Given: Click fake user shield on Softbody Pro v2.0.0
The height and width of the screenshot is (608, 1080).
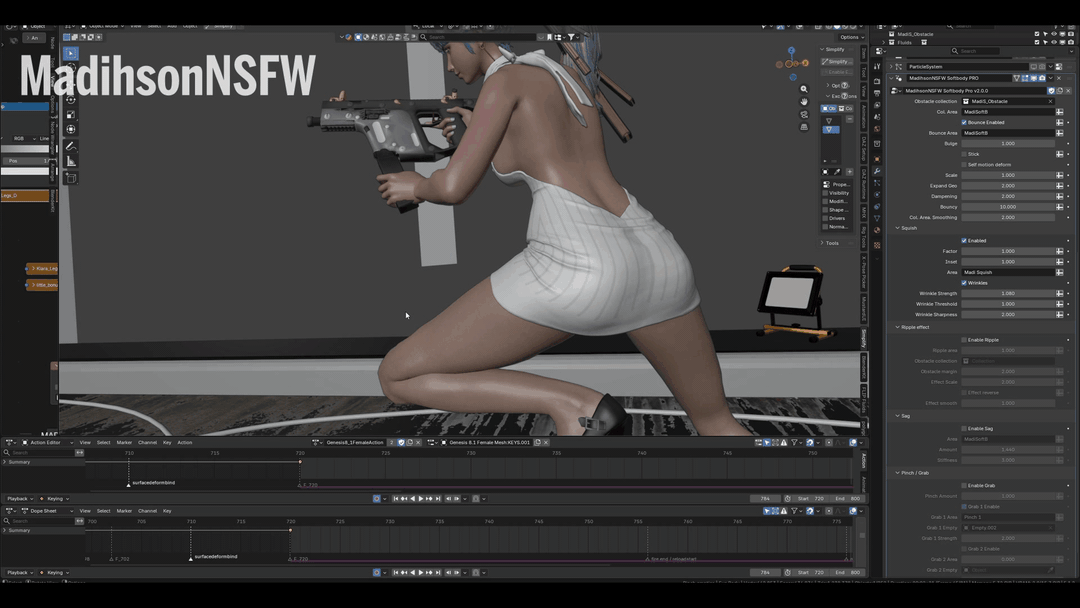Looking at the screenshot, I should pyautogui.click(x=1051, y=90).
